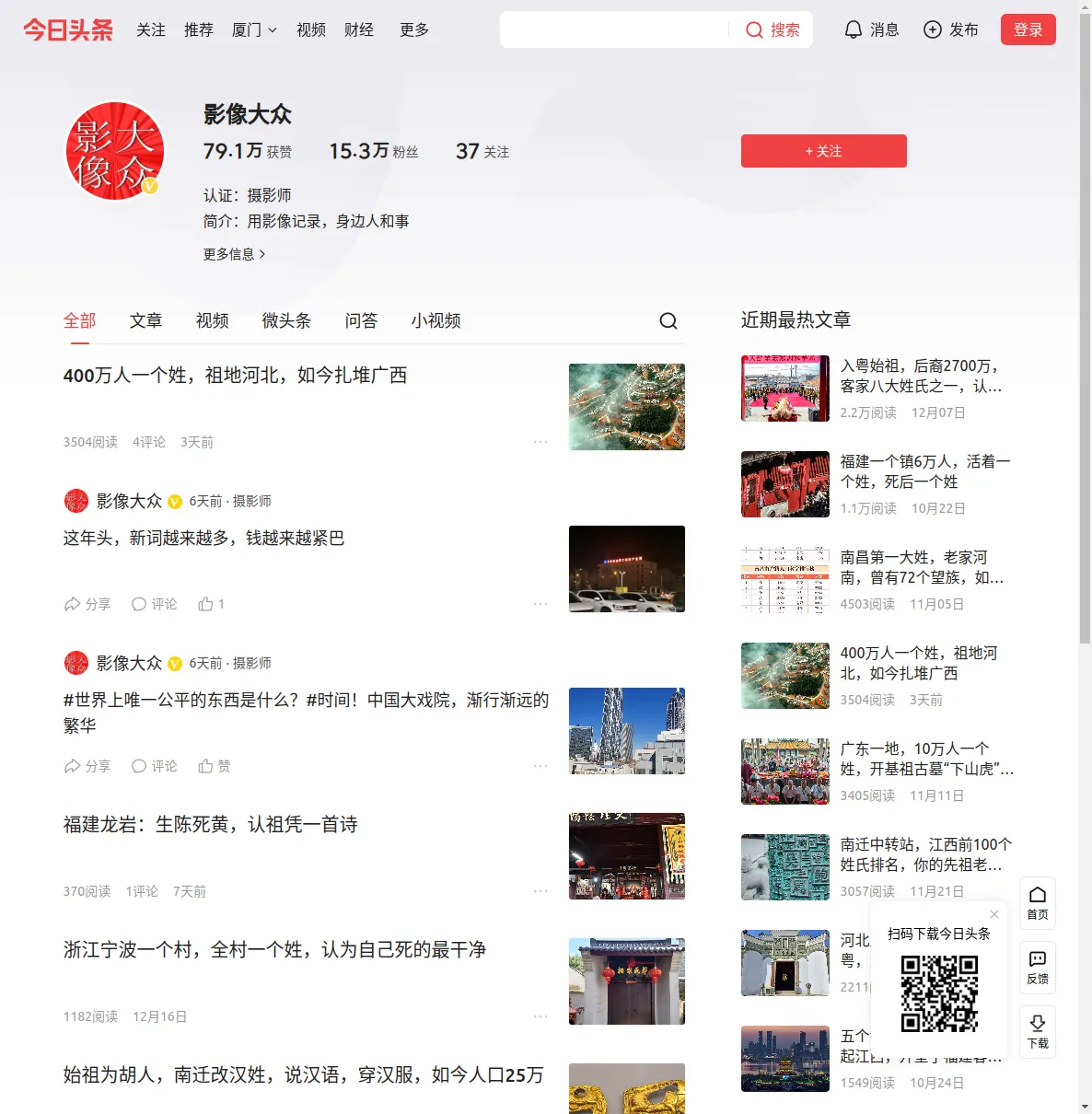Click the 影像大众 profile avatar
The image size is (1092, 1114).
click(114, 151)
